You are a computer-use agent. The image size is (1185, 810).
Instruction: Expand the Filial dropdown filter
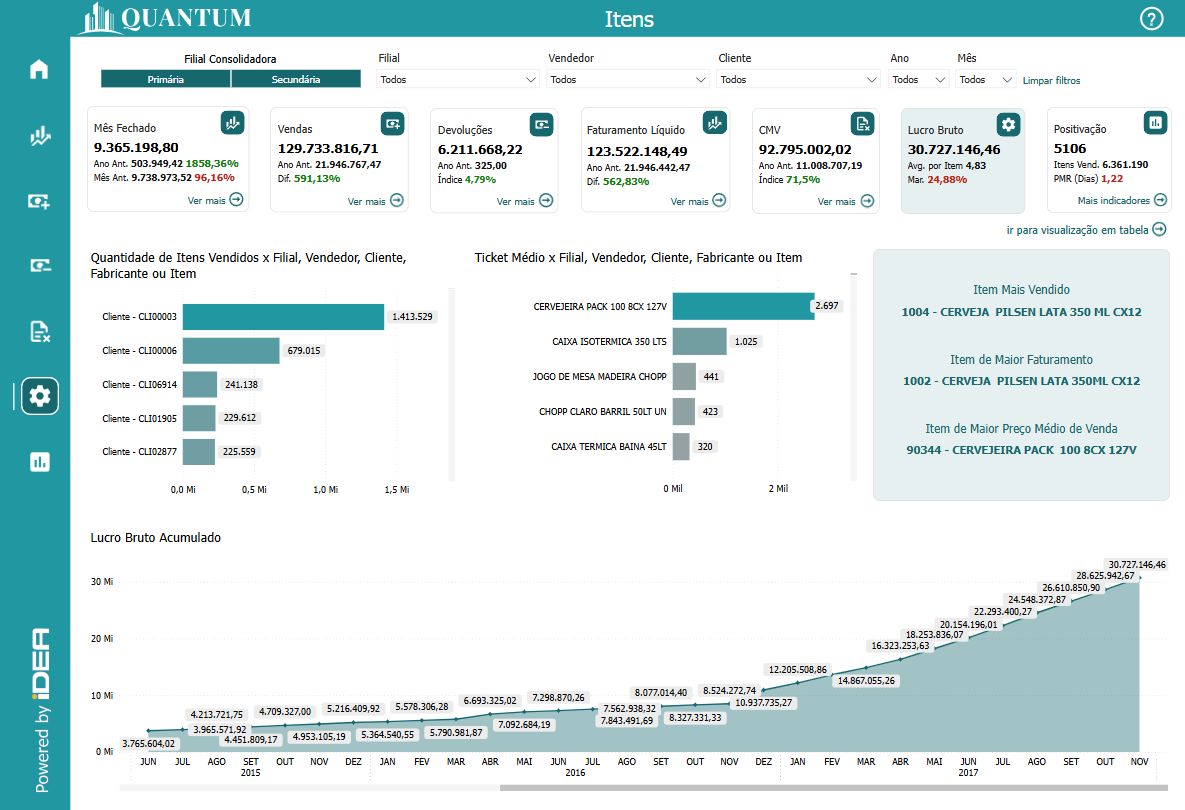[x=459, y=79]
